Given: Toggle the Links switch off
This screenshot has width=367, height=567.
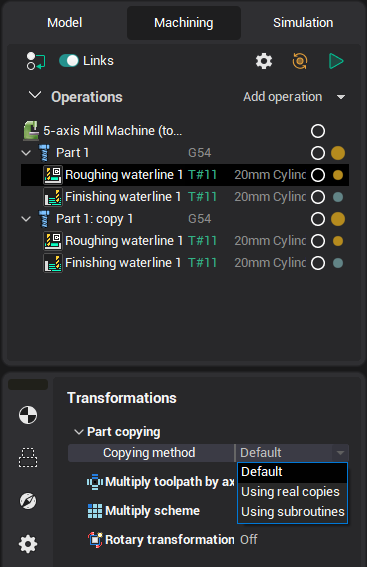Looking at the screenshot, I should (69, 61).
